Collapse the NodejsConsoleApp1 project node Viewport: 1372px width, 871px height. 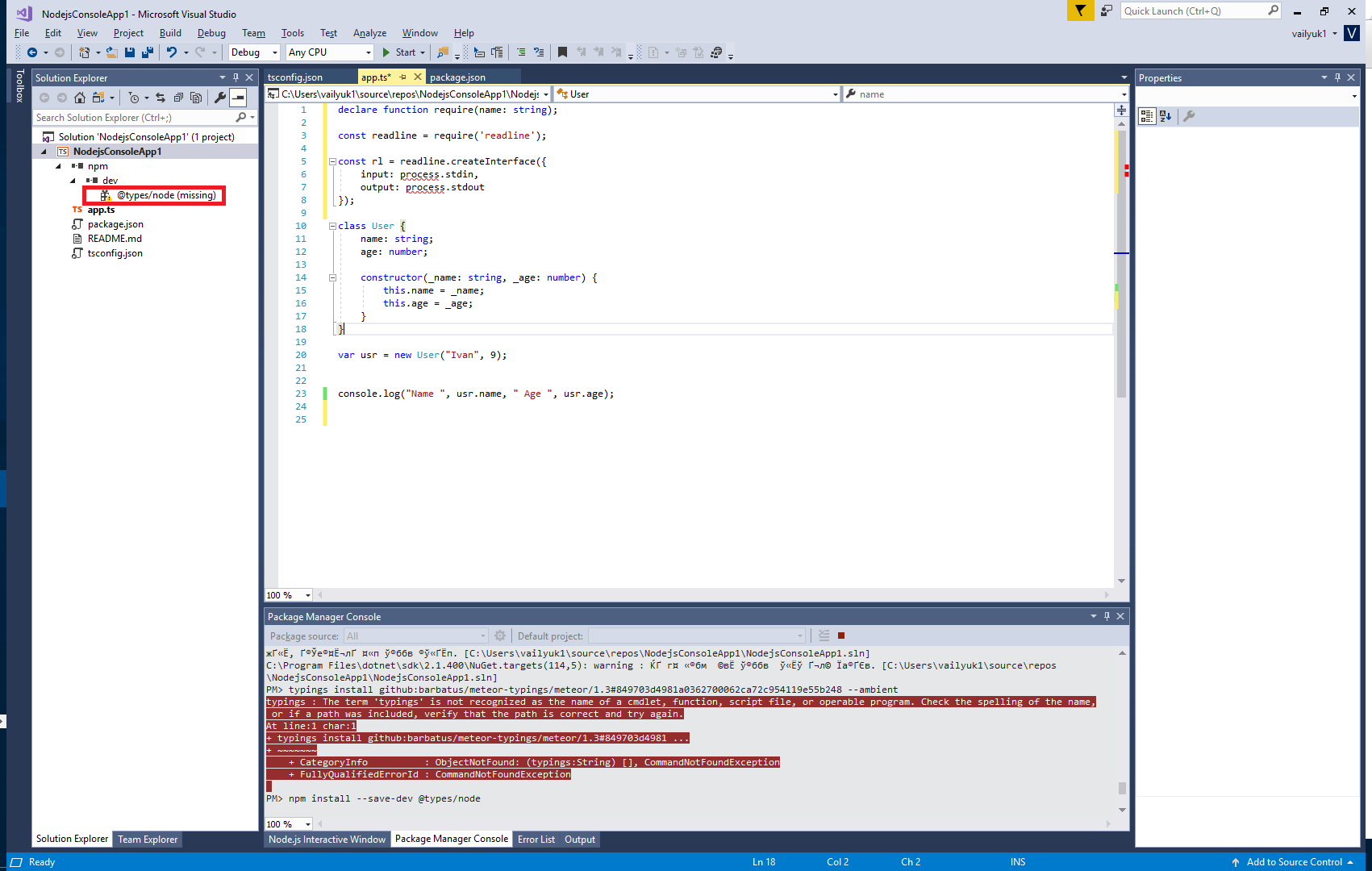44,152
